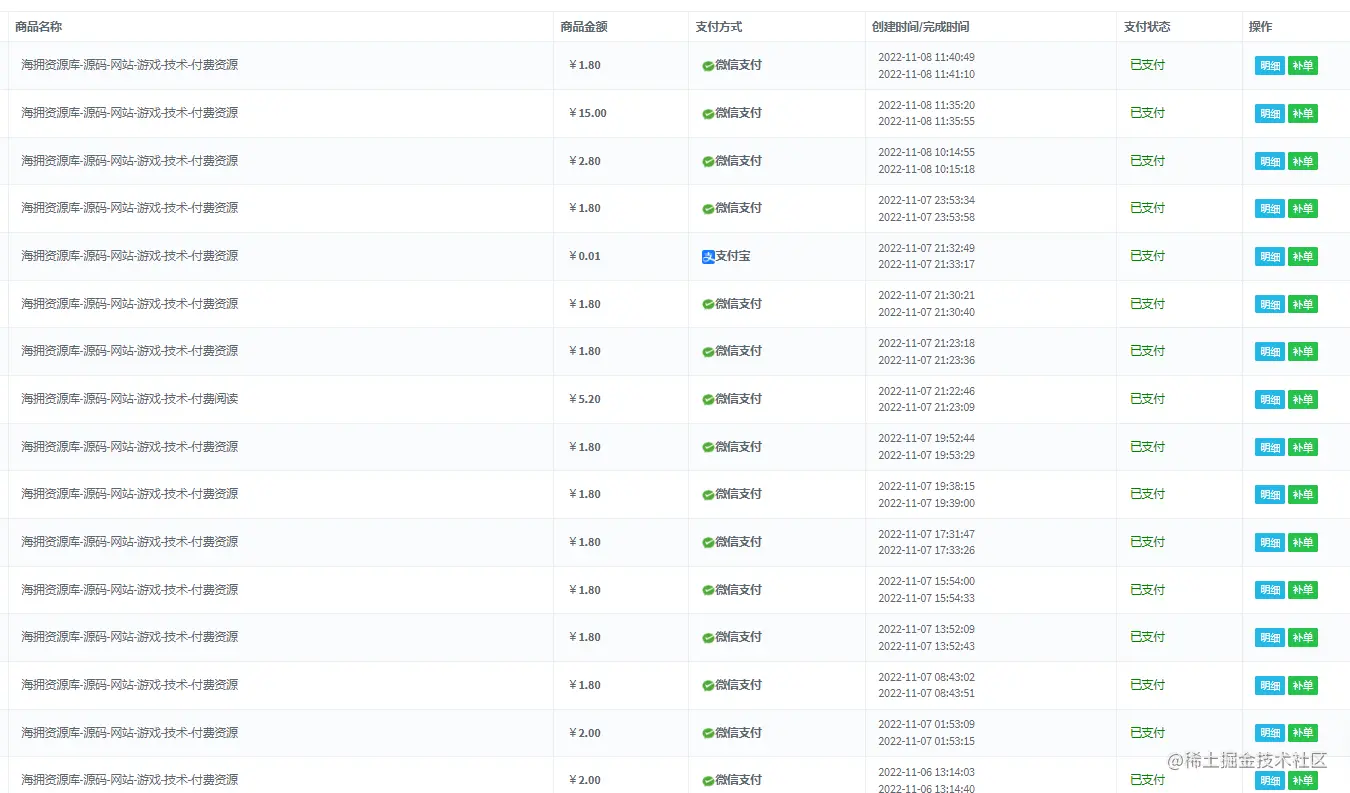Click WeChat Pay icon in order created 2022-11-07 01:53:09

coord(708,734)
